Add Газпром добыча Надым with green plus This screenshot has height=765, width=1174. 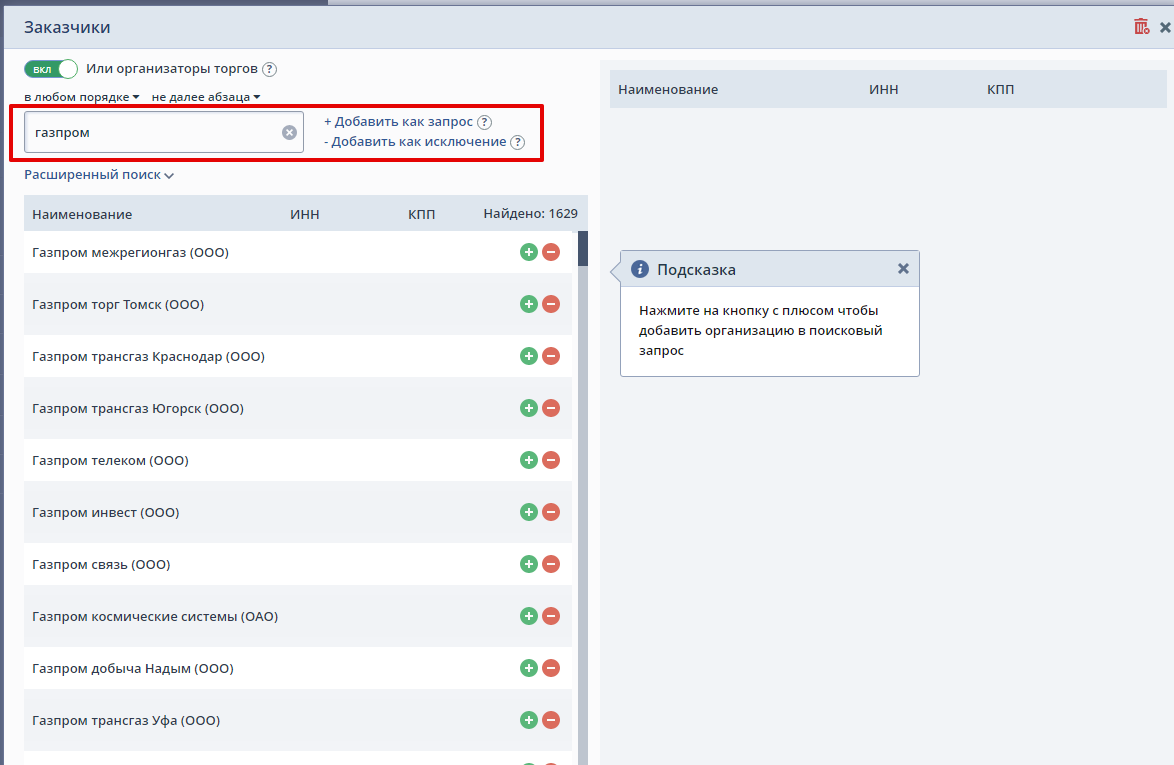529,668
